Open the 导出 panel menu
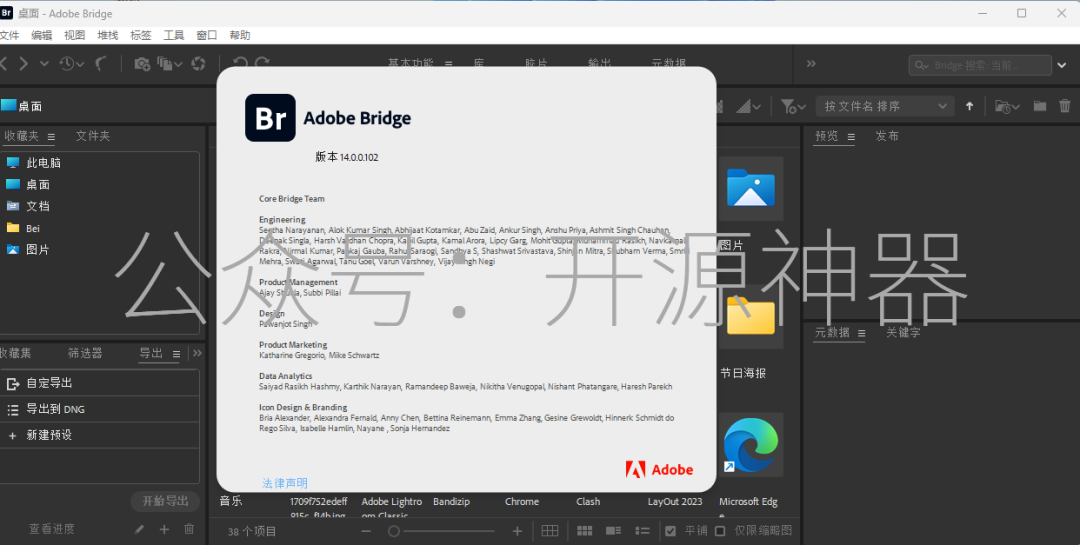This screenshot has height=545, width=1080. coord(176,354)
